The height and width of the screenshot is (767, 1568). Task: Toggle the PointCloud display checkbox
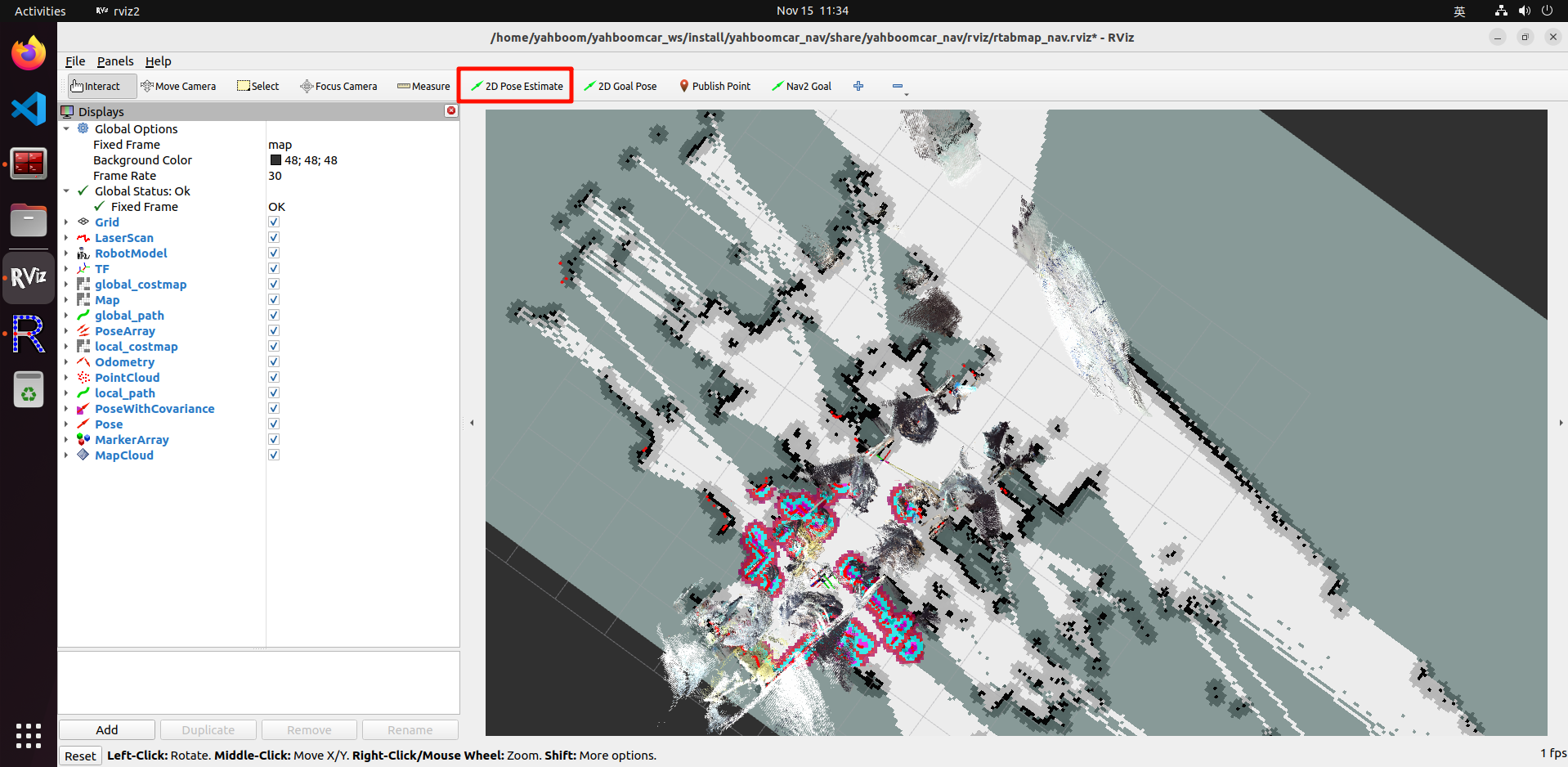pyautogui.click(x=274, y=377)
